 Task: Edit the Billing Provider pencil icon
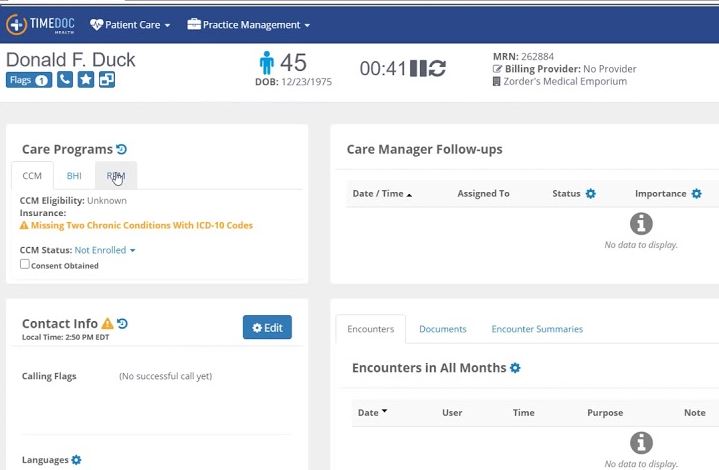[x=497, y=69]
